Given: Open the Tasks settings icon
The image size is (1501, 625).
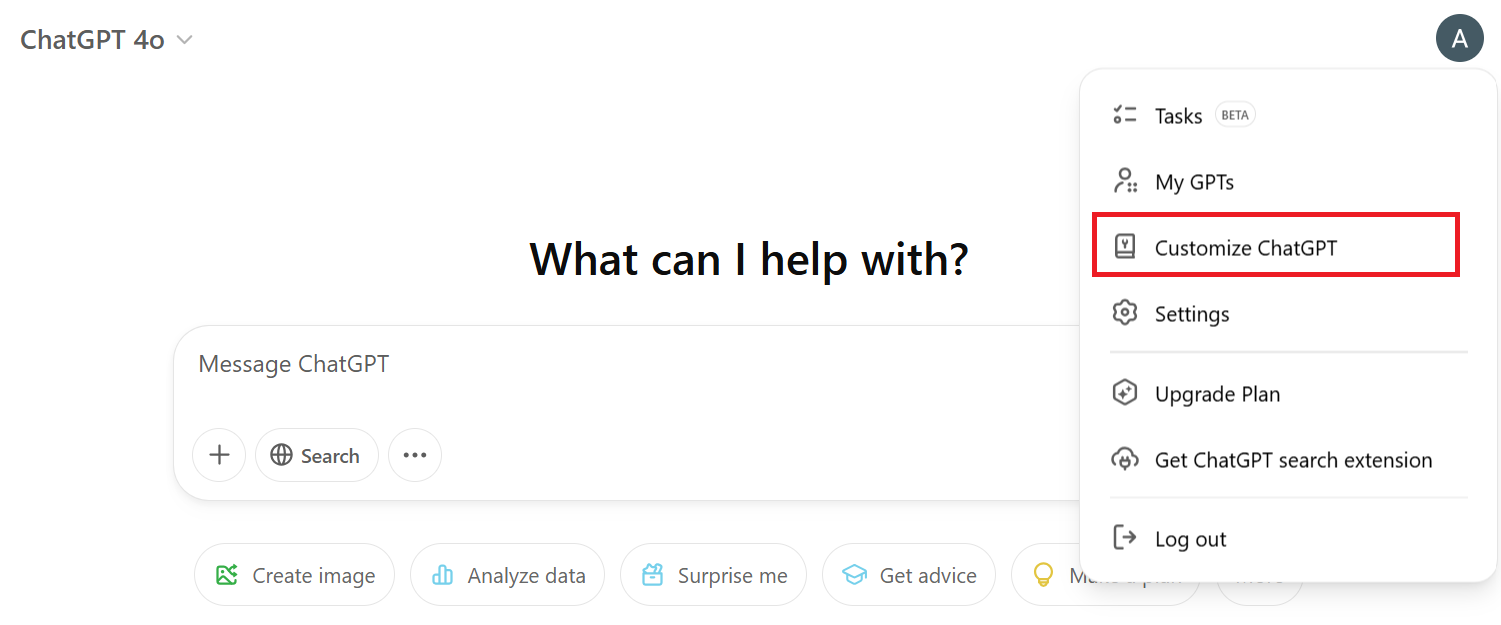Looking at the screenshot, I should click(1125, 114).
